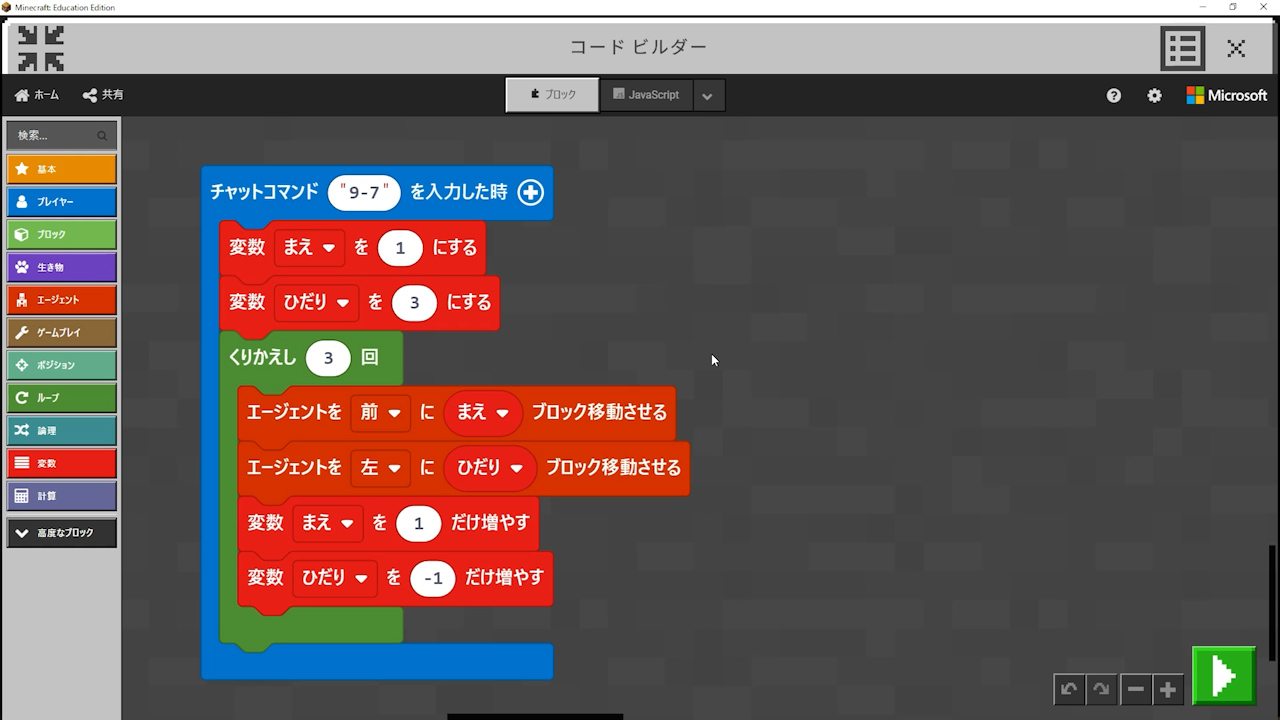
Task: Open the settings gear icon
Action: (1154, 95)
